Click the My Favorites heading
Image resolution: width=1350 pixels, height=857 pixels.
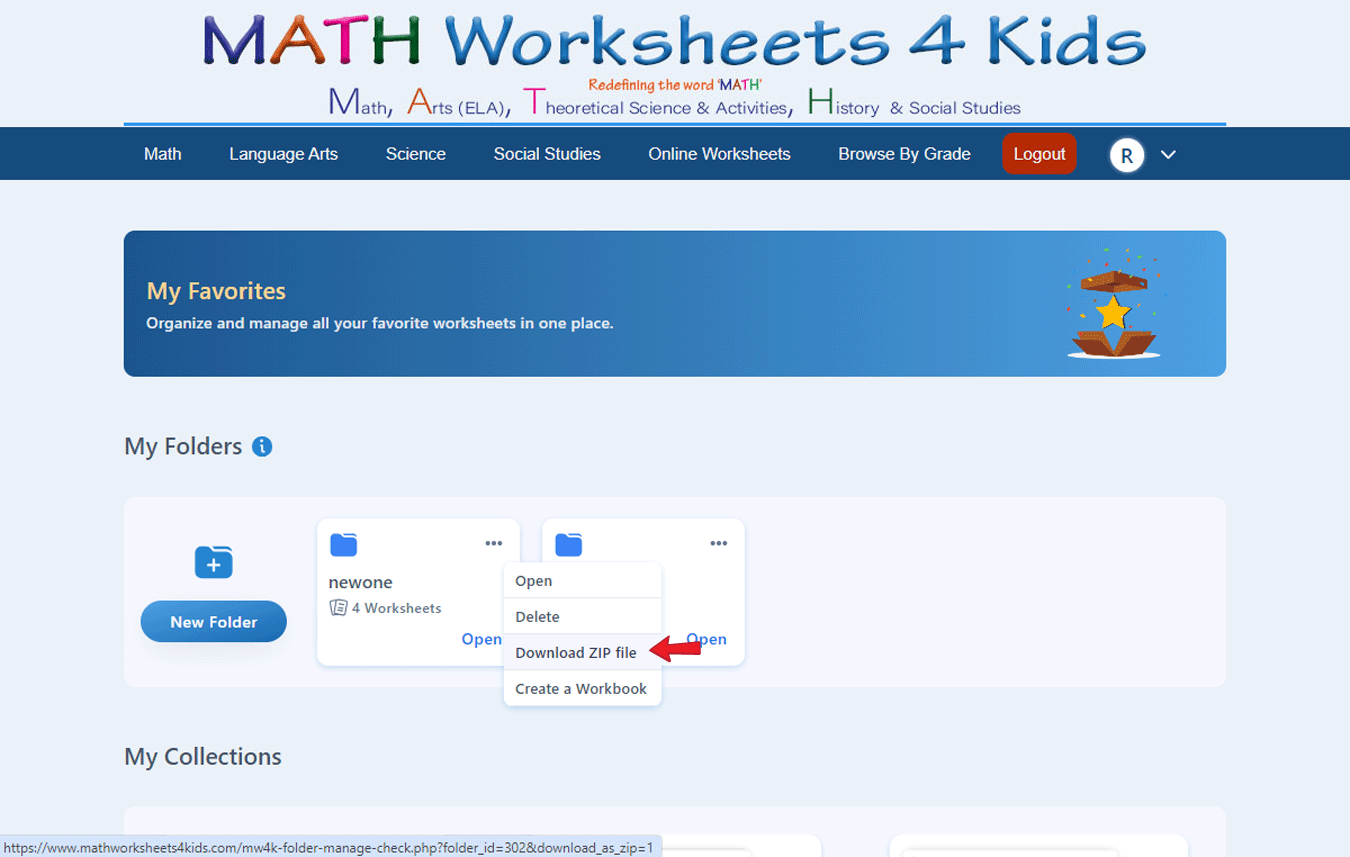[x=216, y=291]
